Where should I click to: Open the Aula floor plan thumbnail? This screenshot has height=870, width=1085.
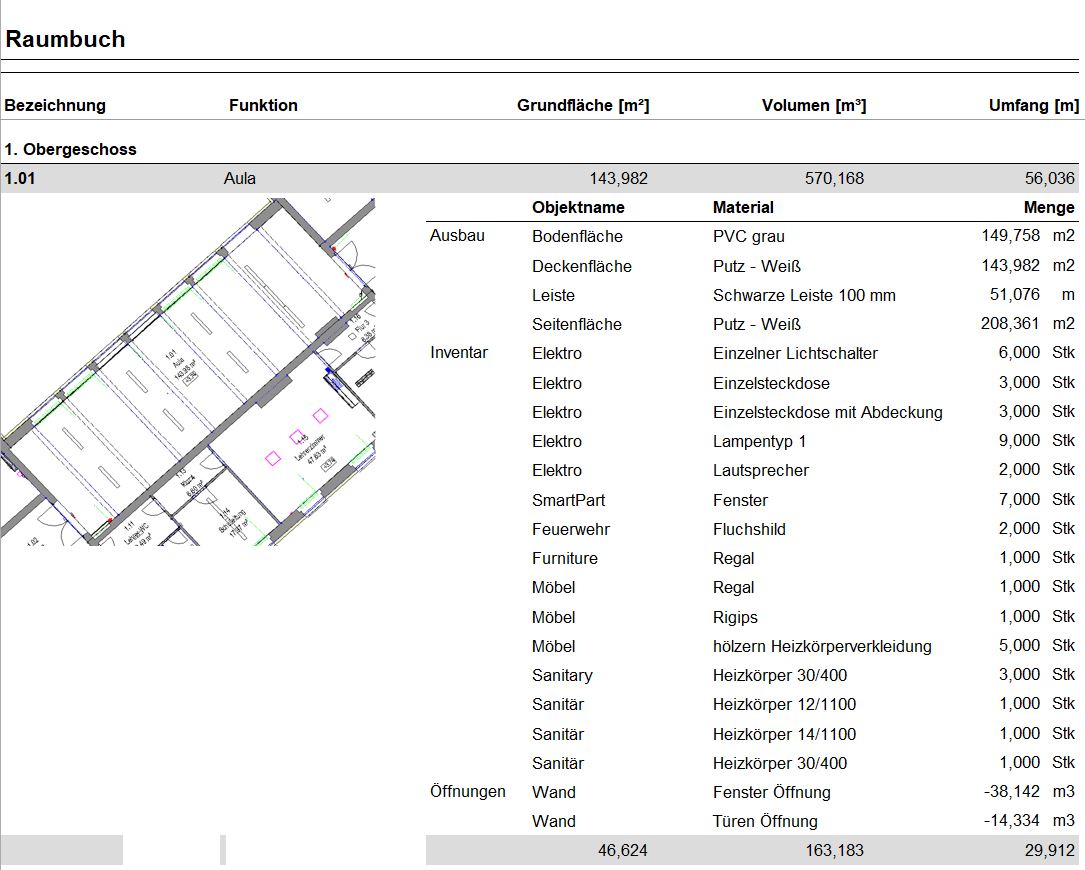188,372
